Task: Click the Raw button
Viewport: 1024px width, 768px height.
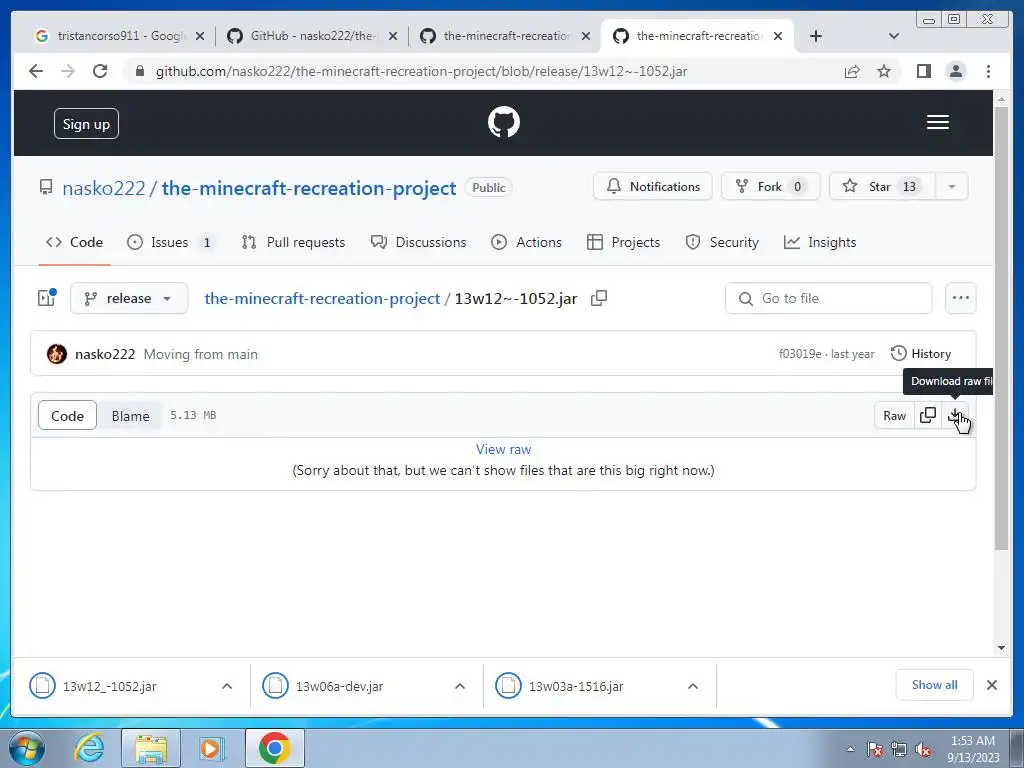Action: 894,415
